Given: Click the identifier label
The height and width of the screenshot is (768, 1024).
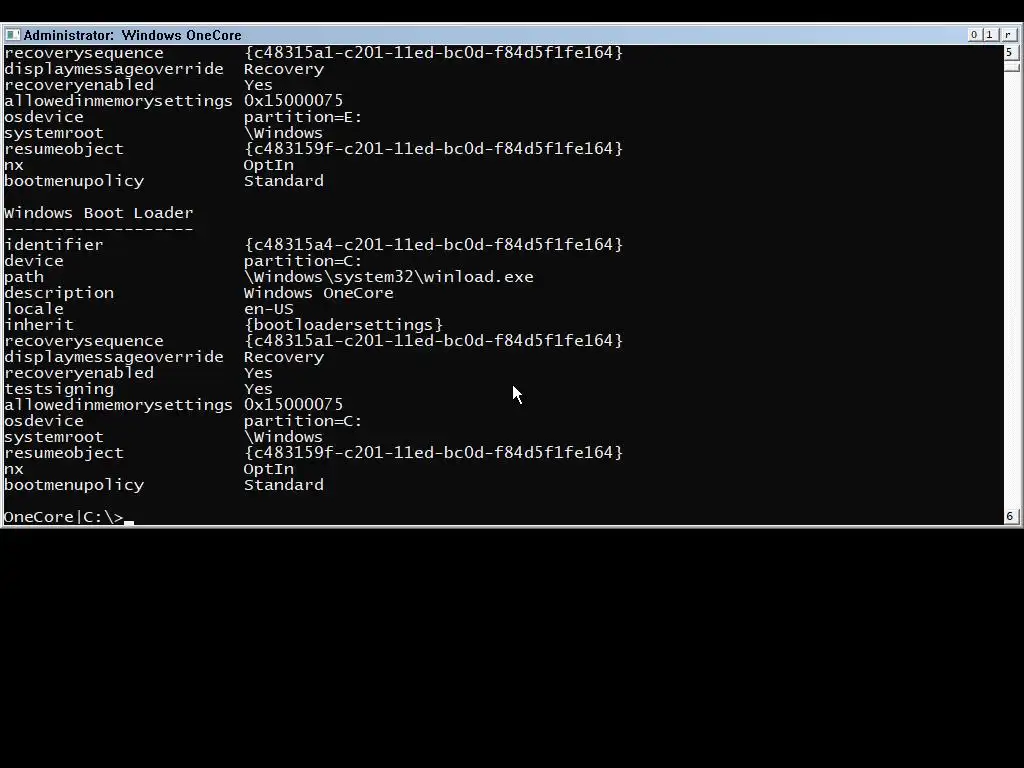Looking at the screenshot, I should point(54,245).
